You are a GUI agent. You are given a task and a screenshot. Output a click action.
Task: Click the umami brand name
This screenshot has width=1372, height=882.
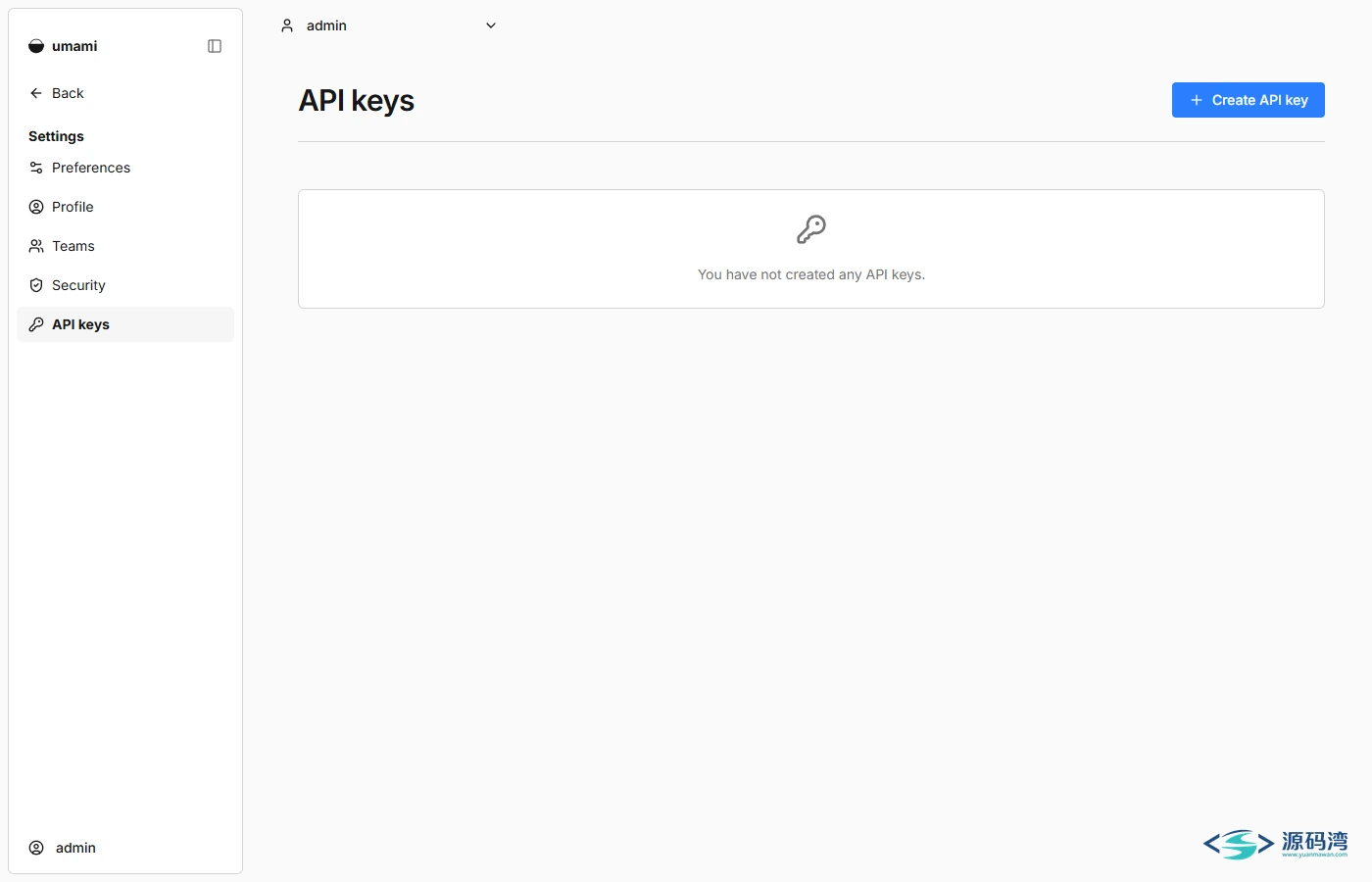[74, 46]
